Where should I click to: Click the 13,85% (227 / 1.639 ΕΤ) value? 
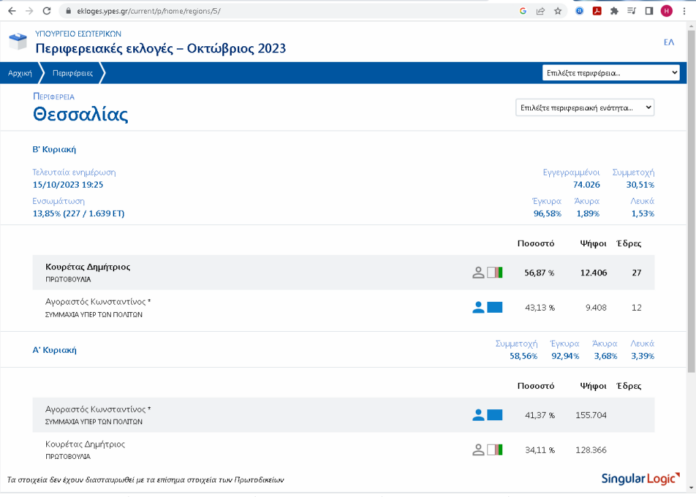click(x=79, y=213)
